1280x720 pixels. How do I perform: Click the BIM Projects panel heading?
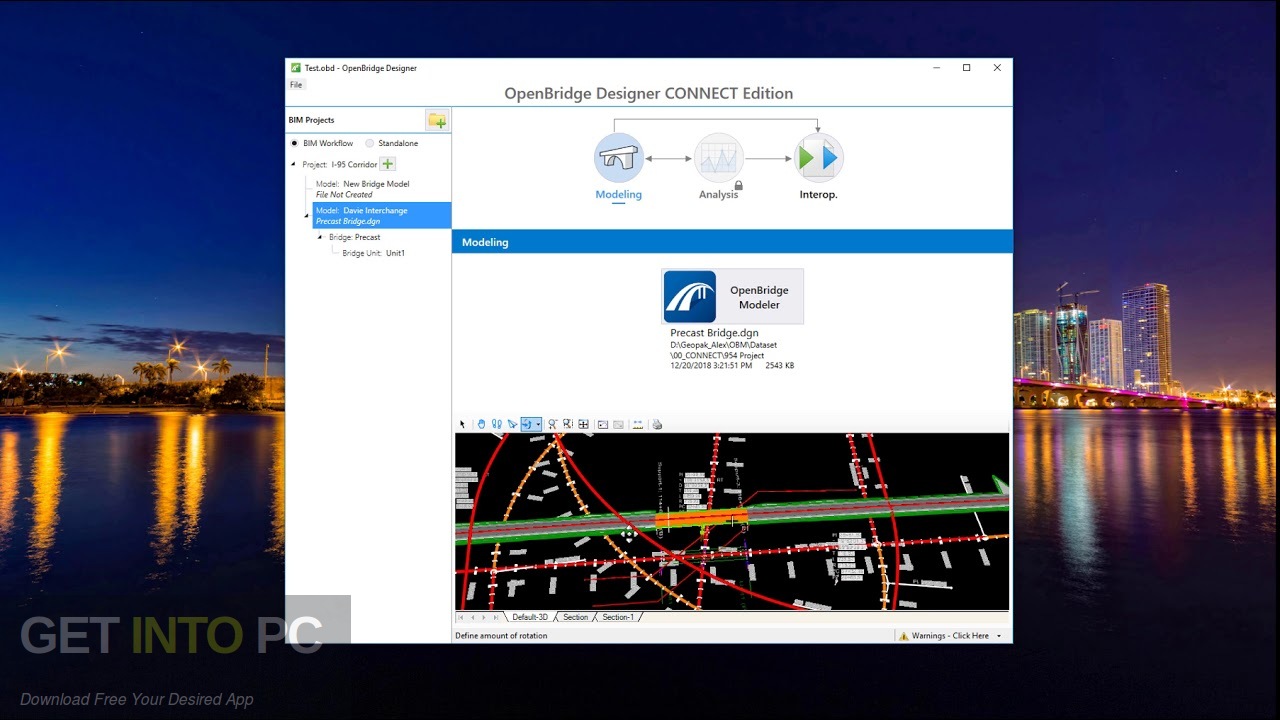[311, 120]
